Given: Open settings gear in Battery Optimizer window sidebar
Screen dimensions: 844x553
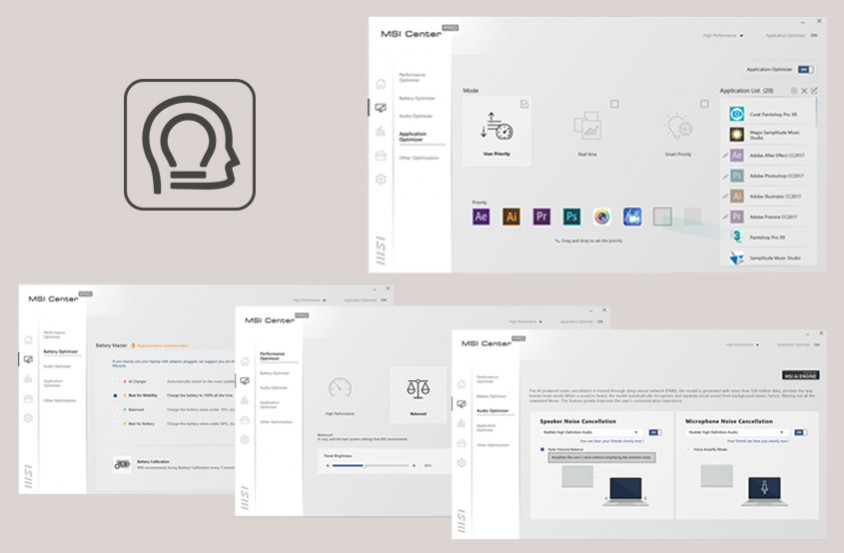Looking at the screenshot, I should pyautogui.click(x=29, y=418).
